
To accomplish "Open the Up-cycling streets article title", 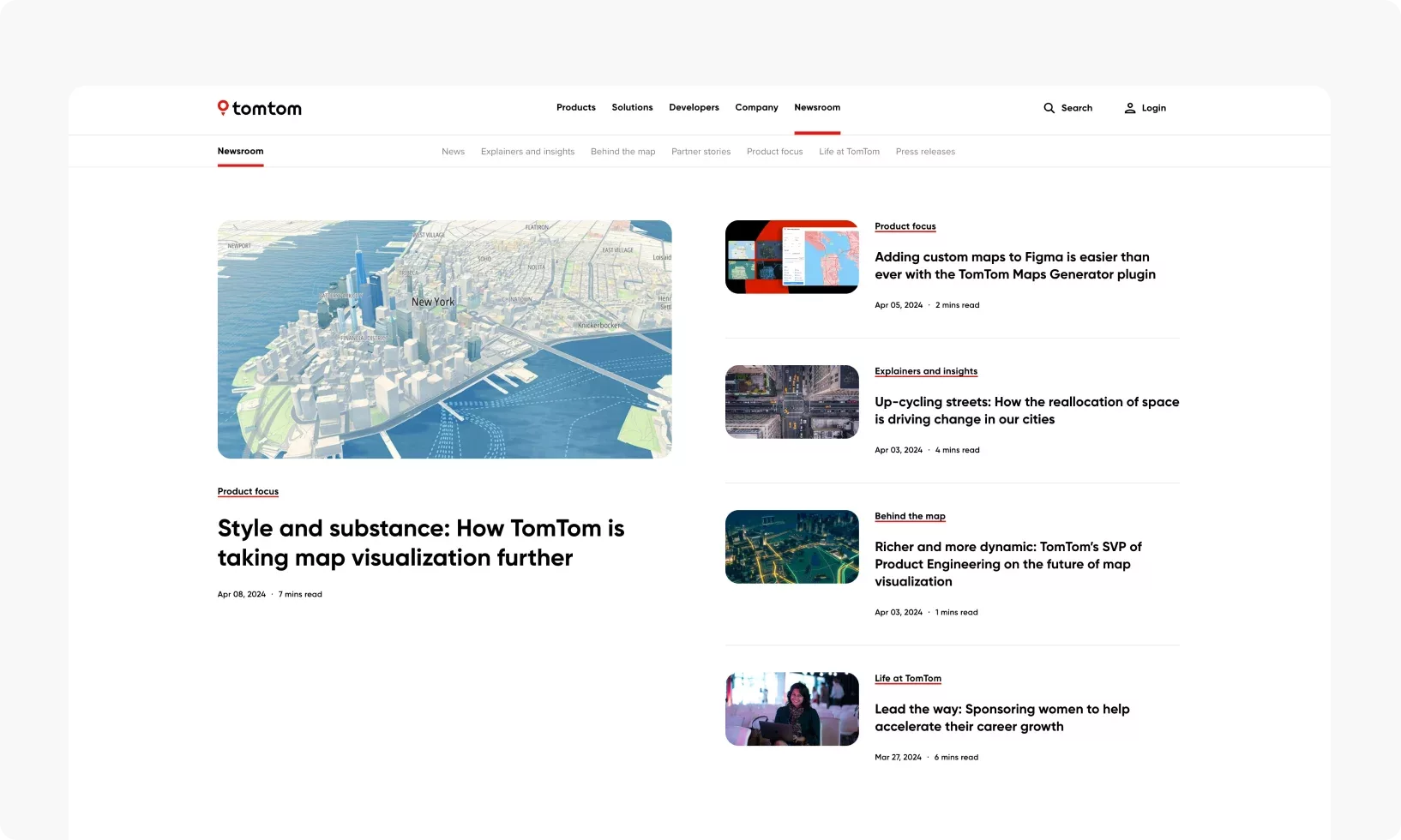I will 1026,411.
